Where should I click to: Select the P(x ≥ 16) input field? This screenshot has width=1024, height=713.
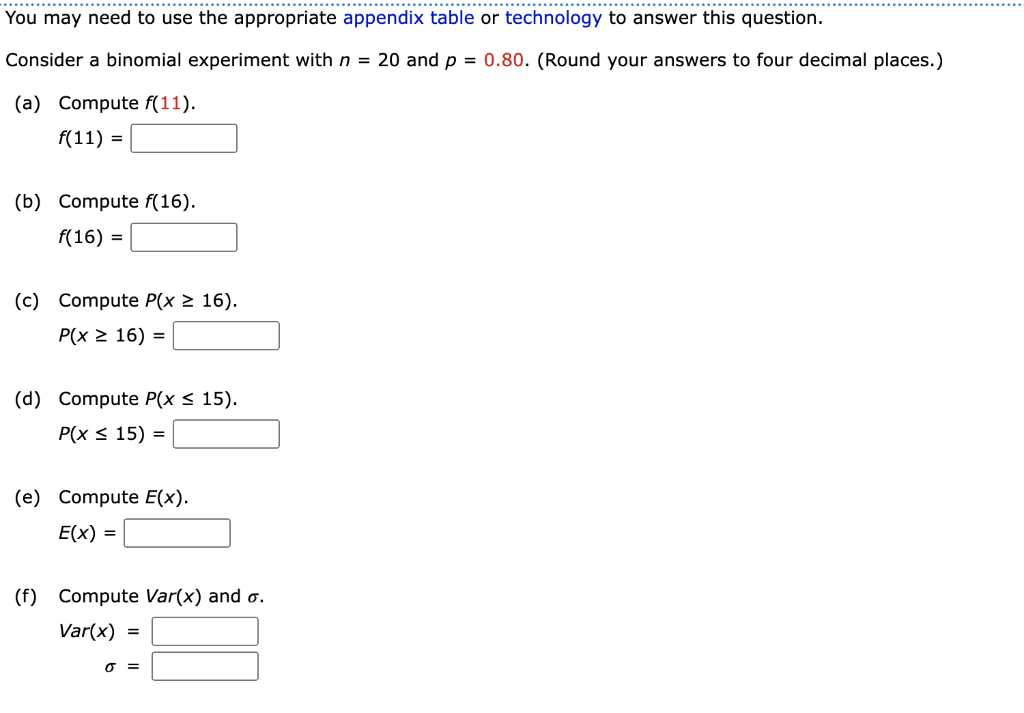(226, 335)
